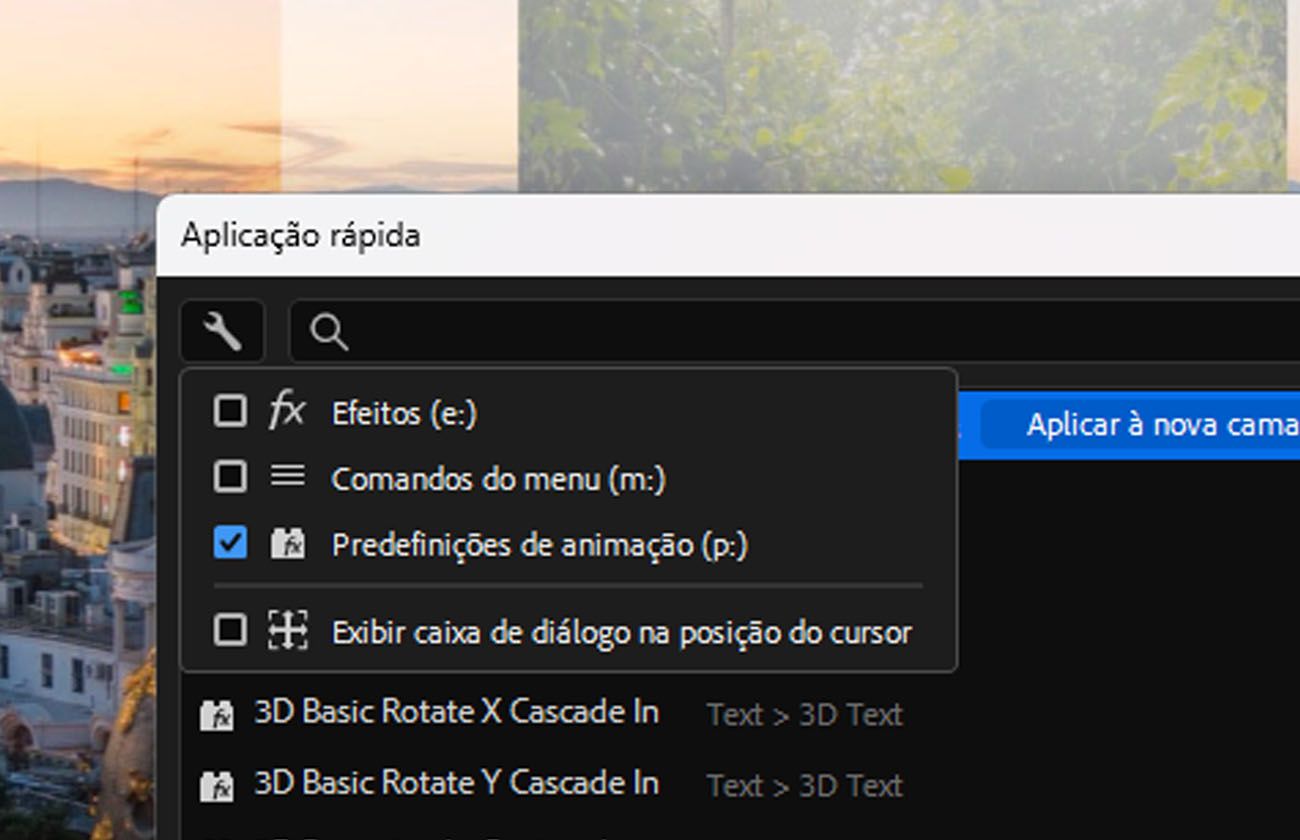This screenshot has height=840, width=1300.
Task: Click the cursor-position icon beside Exibir caixa
Action: point(288,631)
